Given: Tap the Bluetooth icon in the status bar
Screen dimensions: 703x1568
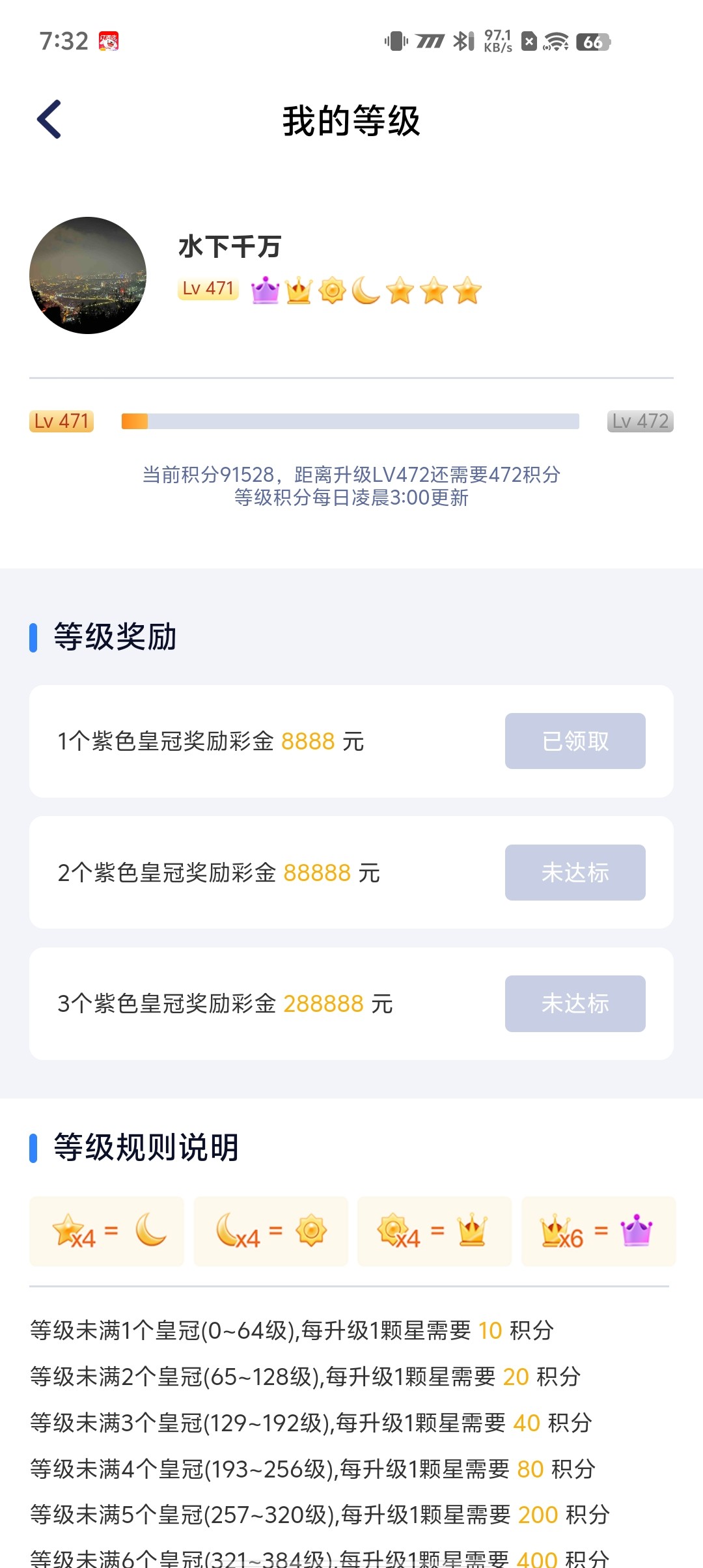Looking at the screenshot, I should [463, 42].
